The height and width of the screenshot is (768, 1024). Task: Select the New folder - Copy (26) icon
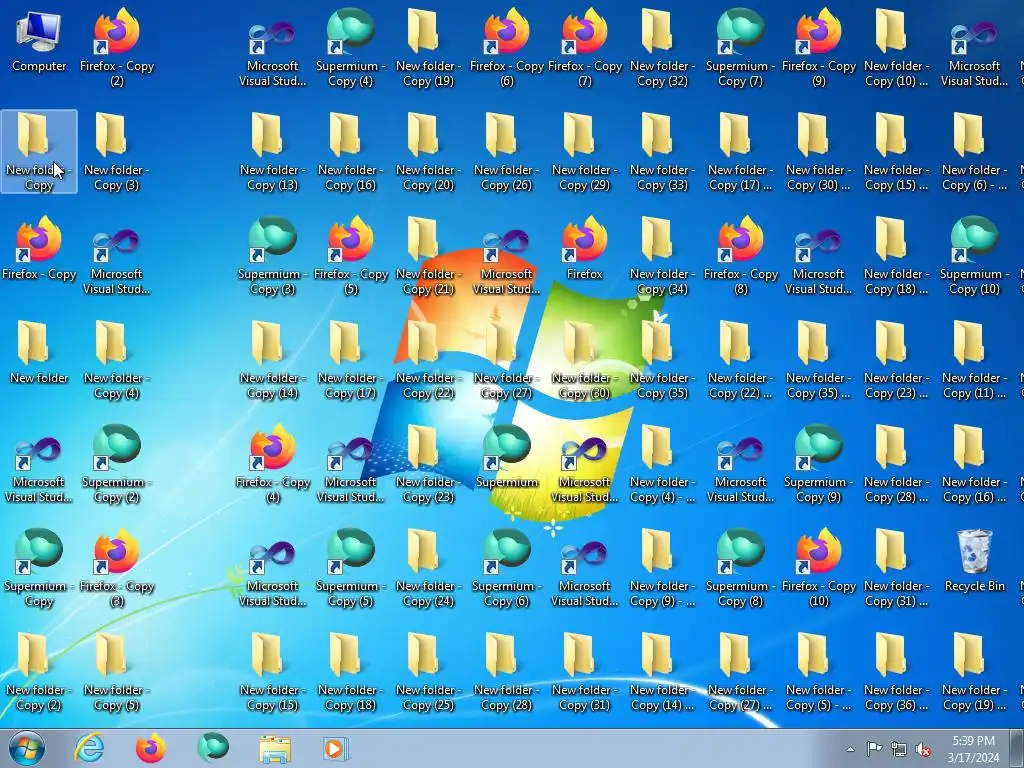(x=507, y=152)
